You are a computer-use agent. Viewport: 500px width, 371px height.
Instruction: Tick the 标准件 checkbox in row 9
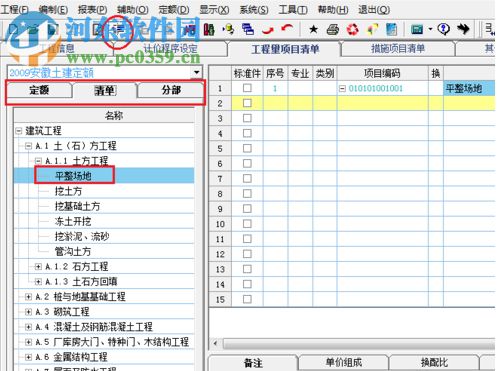coord(247,209)
